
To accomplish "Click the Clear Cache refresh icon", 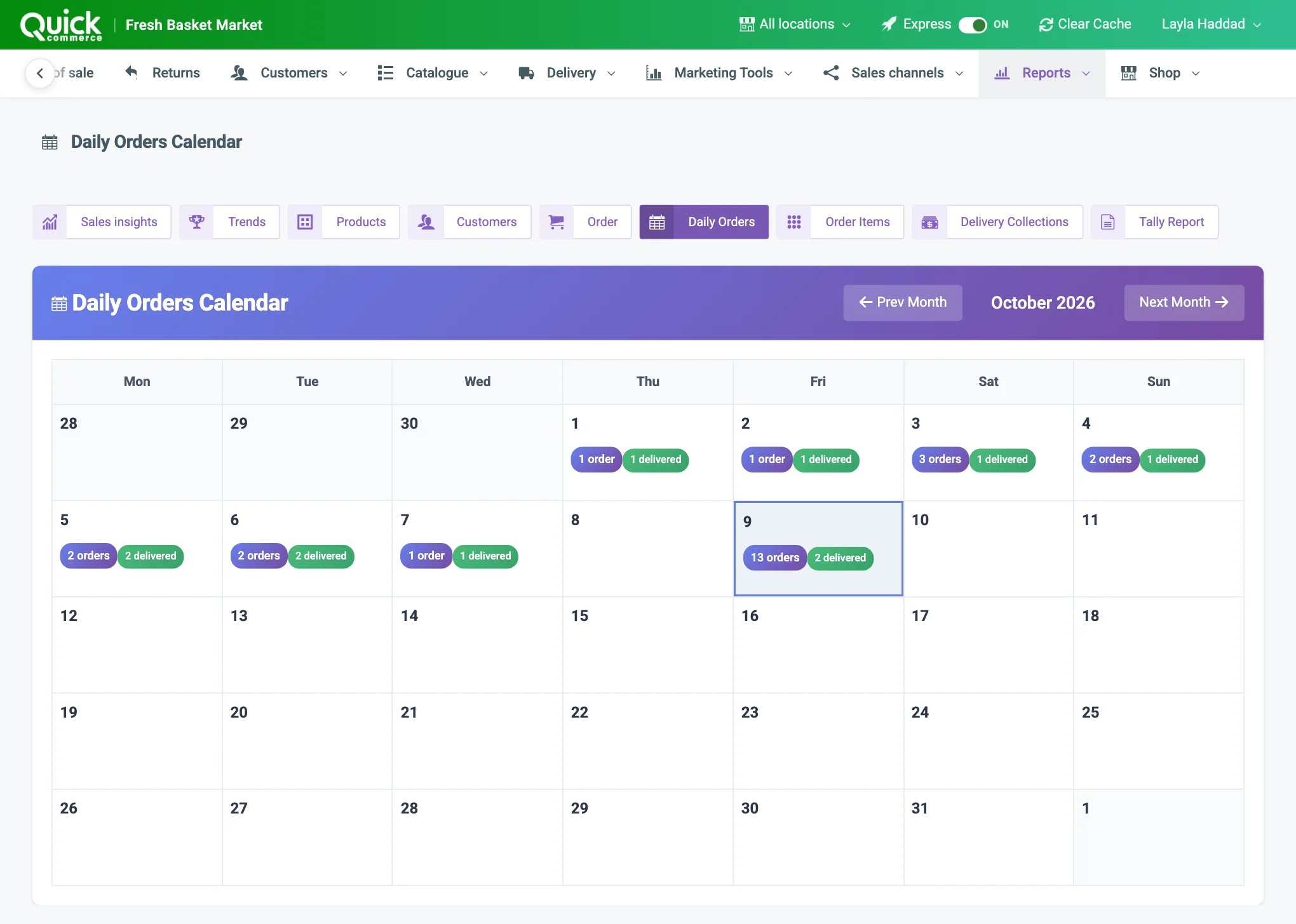I will coord(1046,24).
